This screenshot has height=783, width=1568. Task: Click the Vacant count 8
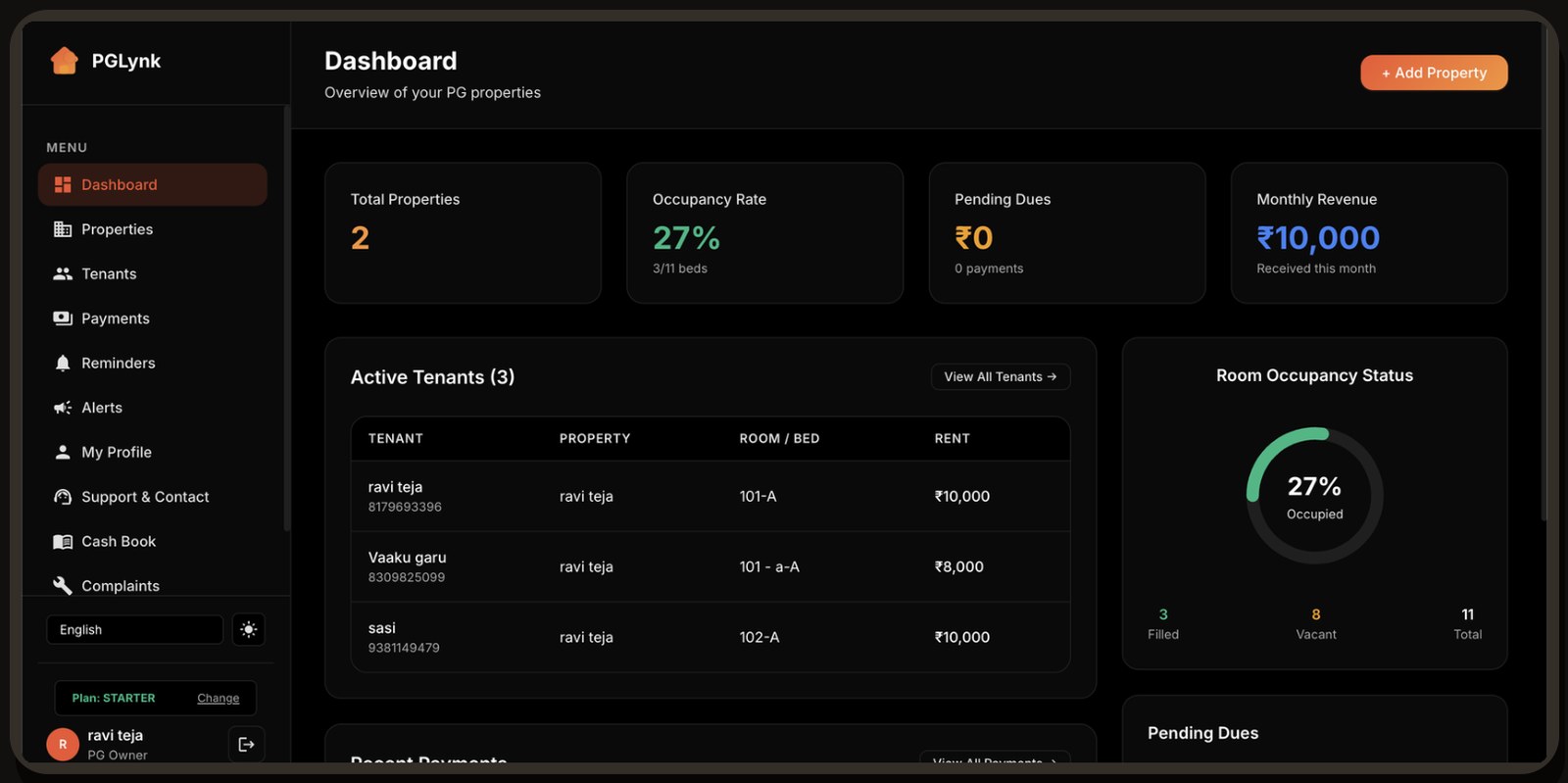point(1316,615)
